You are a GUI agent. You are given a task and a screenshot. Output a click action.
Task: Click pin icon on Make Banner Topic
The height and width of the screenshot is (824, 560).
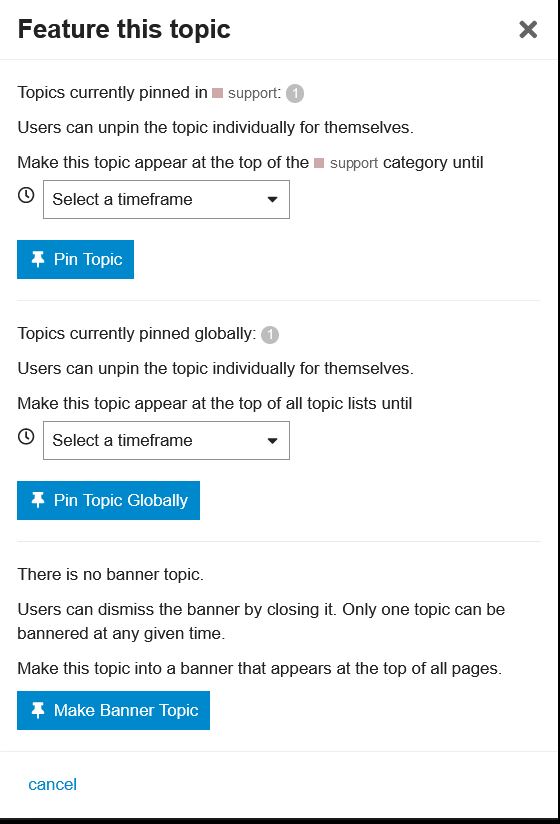click(38, 710)
